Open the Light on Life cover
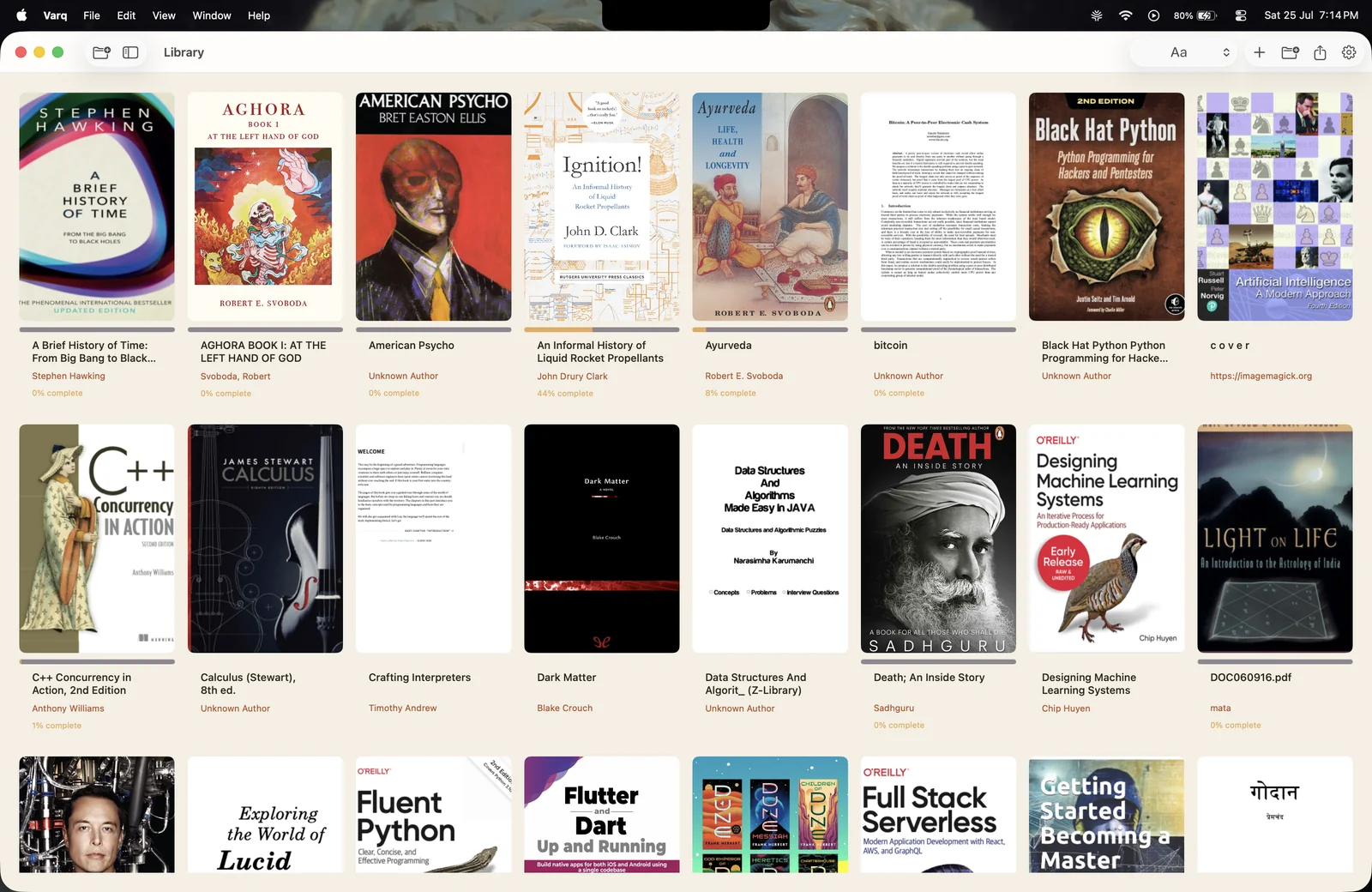The width and height of the screenshot is (1372, 892). 1275,539
